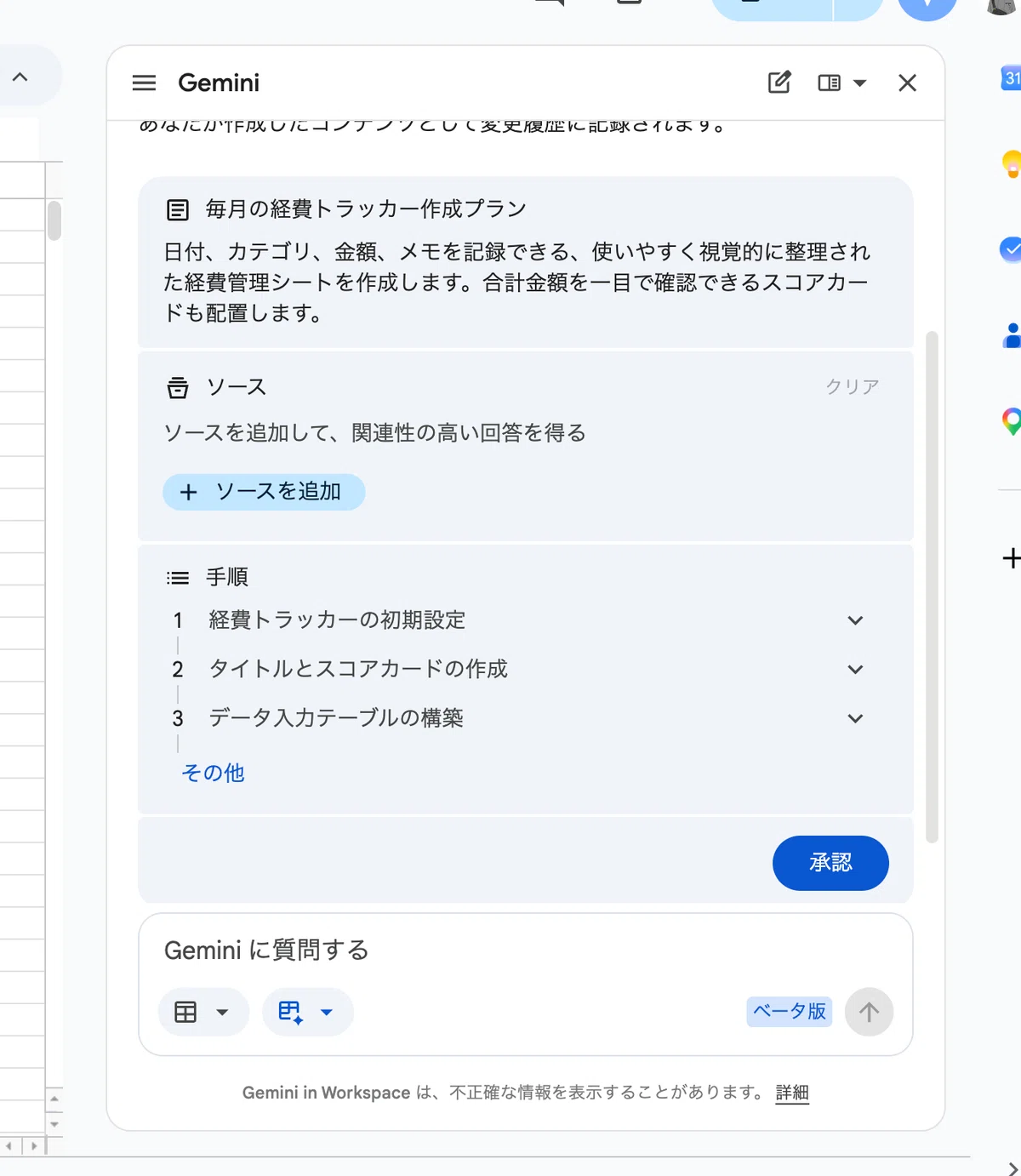Click the plus get add-ons icon
1021x1176 pixels.
(1011, 558)
